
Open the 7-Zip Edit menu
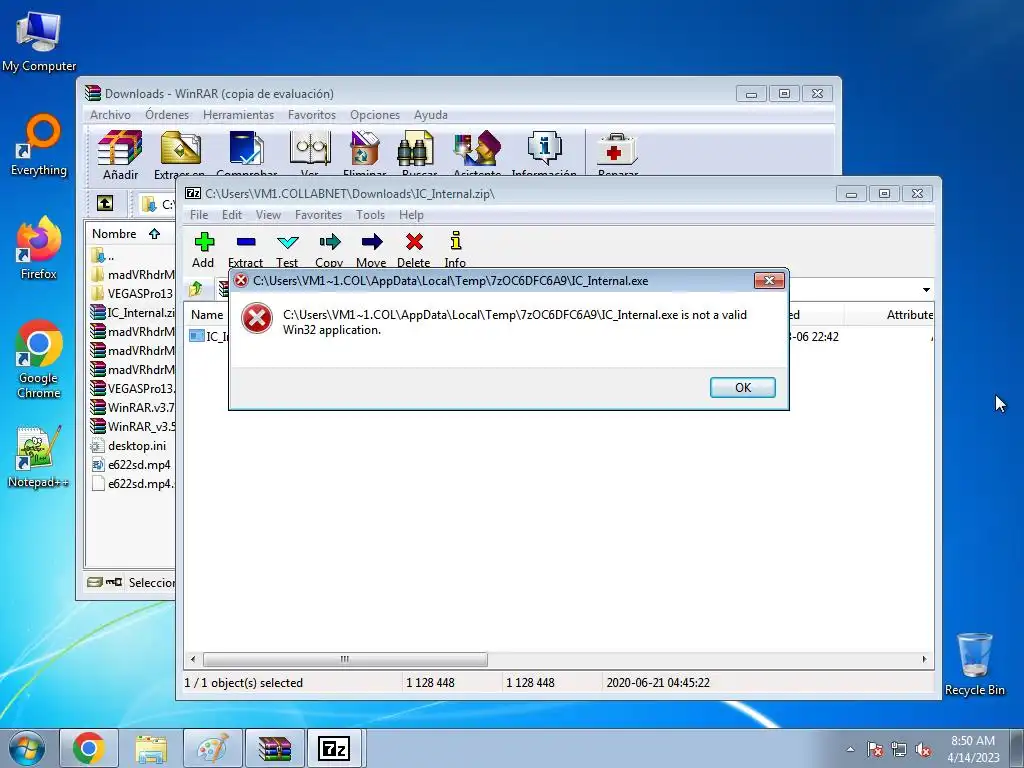tap(232, 215)
